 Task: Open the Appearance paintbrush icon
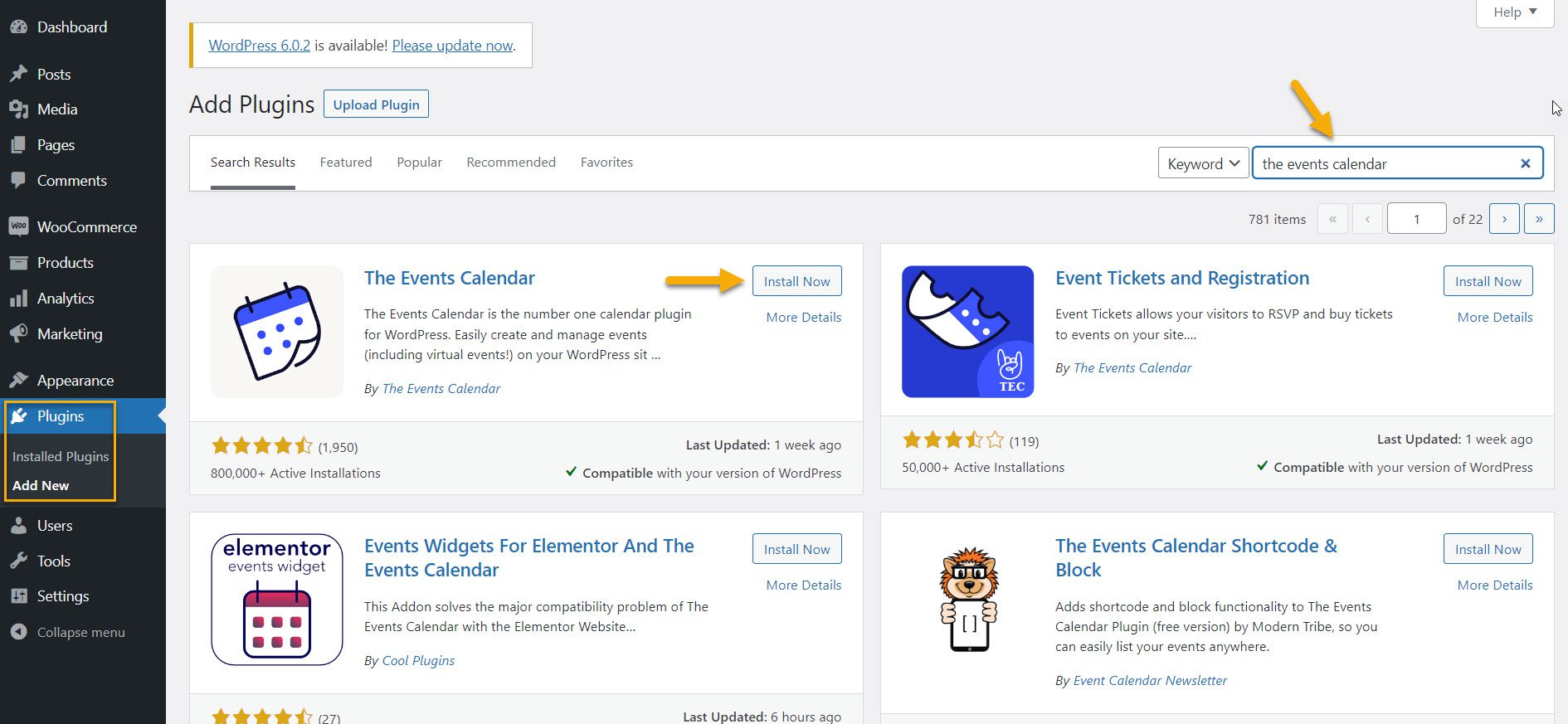(20, 379)
